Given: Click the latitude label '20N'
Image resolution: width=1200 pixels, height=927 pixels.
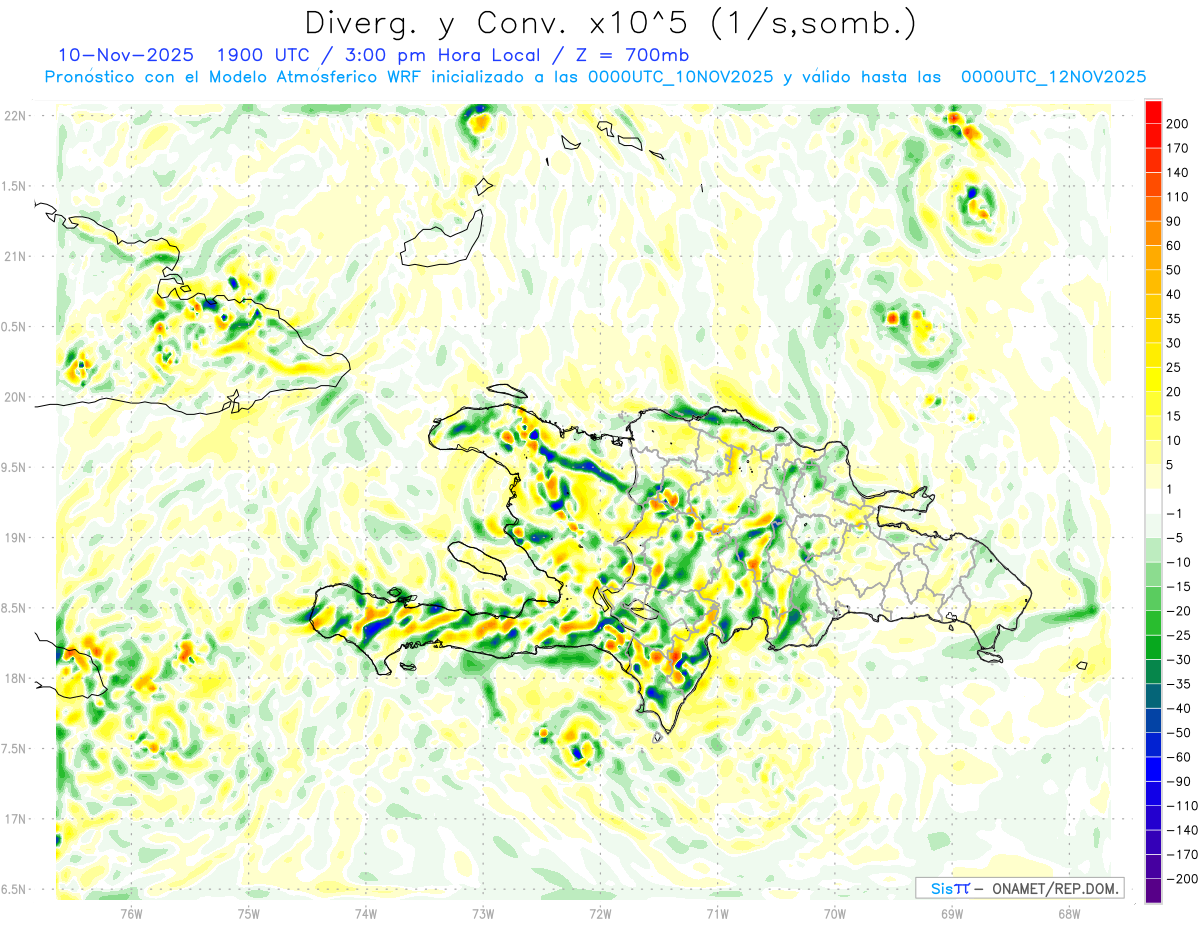Looking at the screenshot, I should (x=15, y=397).
